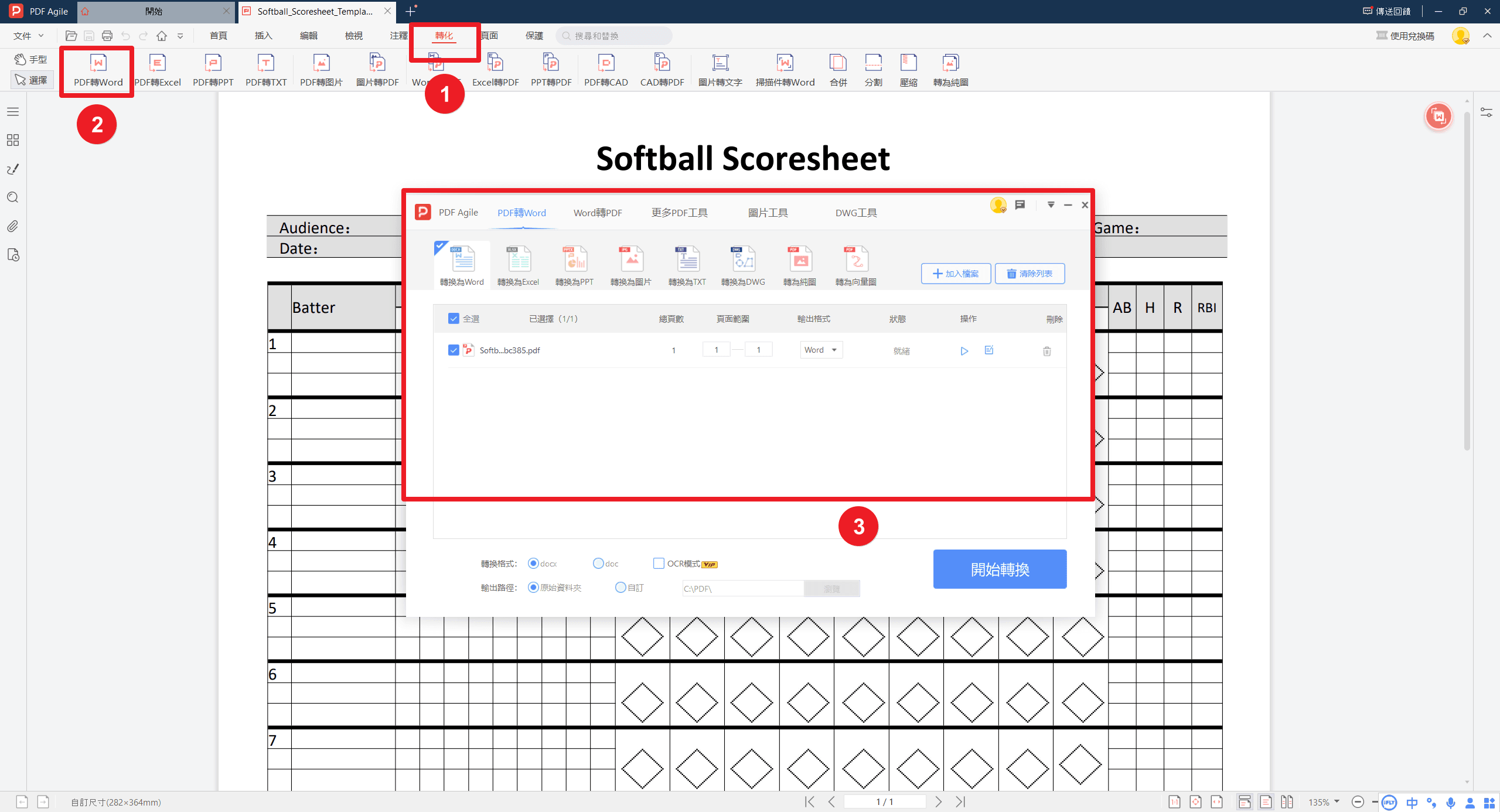
Task: Toggle the 全選 checkbox
Action: (x=454, y=319)
